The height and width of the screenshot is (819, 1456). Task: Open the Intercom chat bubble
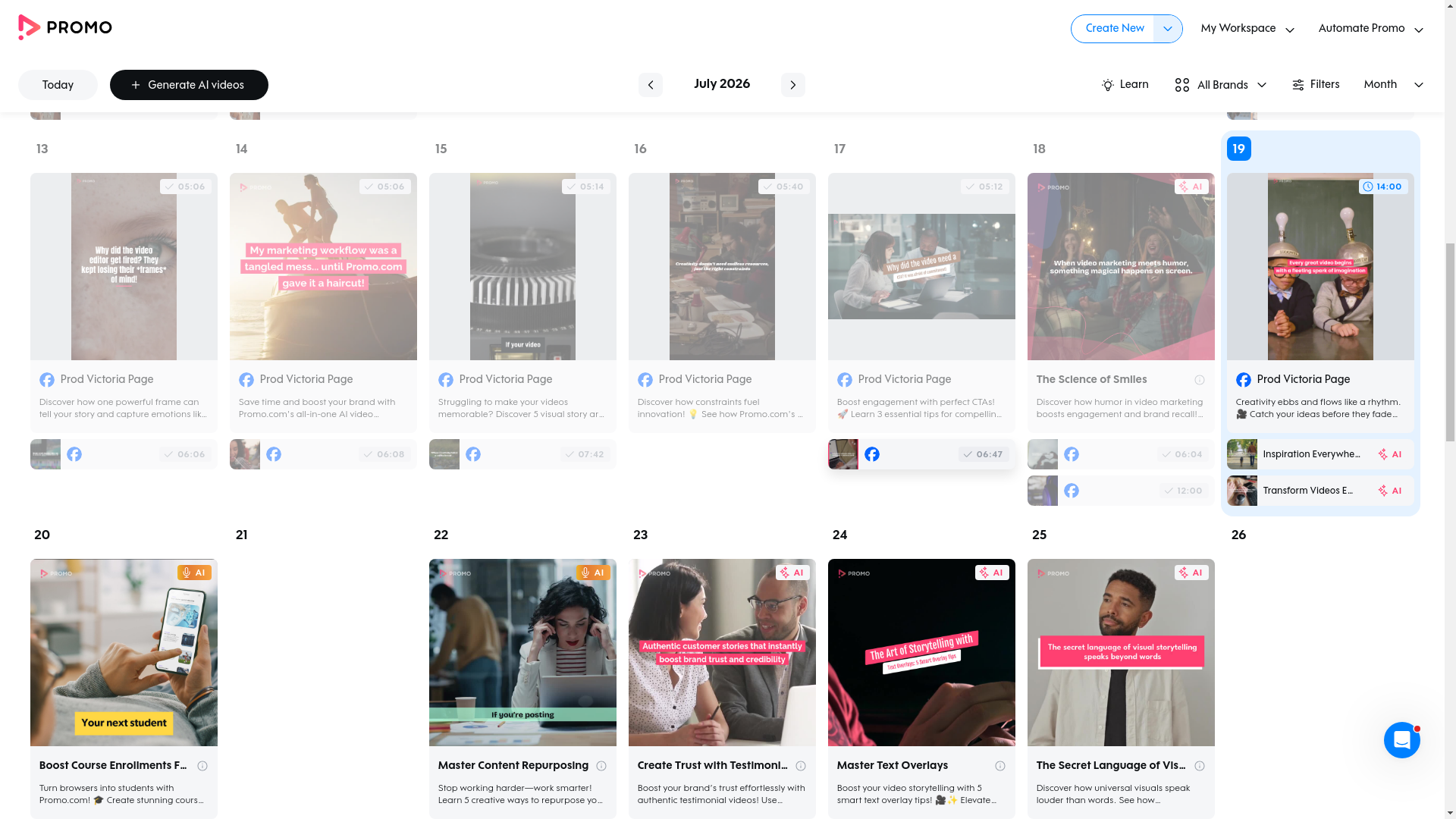click(x=1401, y=740)
